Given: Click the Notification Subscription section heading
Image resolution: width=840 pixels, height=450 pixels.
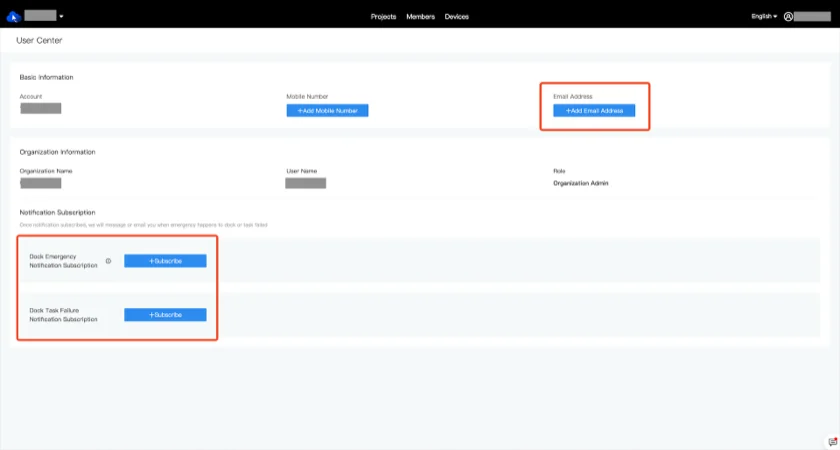Looking at the screenshot, I should click(x=57, y=212).
